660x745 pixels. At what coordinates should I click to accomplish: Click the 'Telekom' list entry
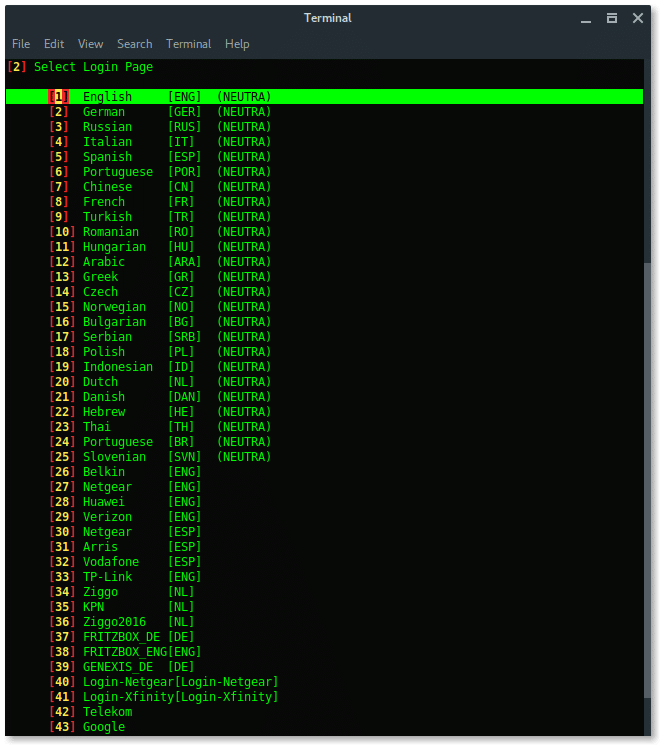pos(107,712)
